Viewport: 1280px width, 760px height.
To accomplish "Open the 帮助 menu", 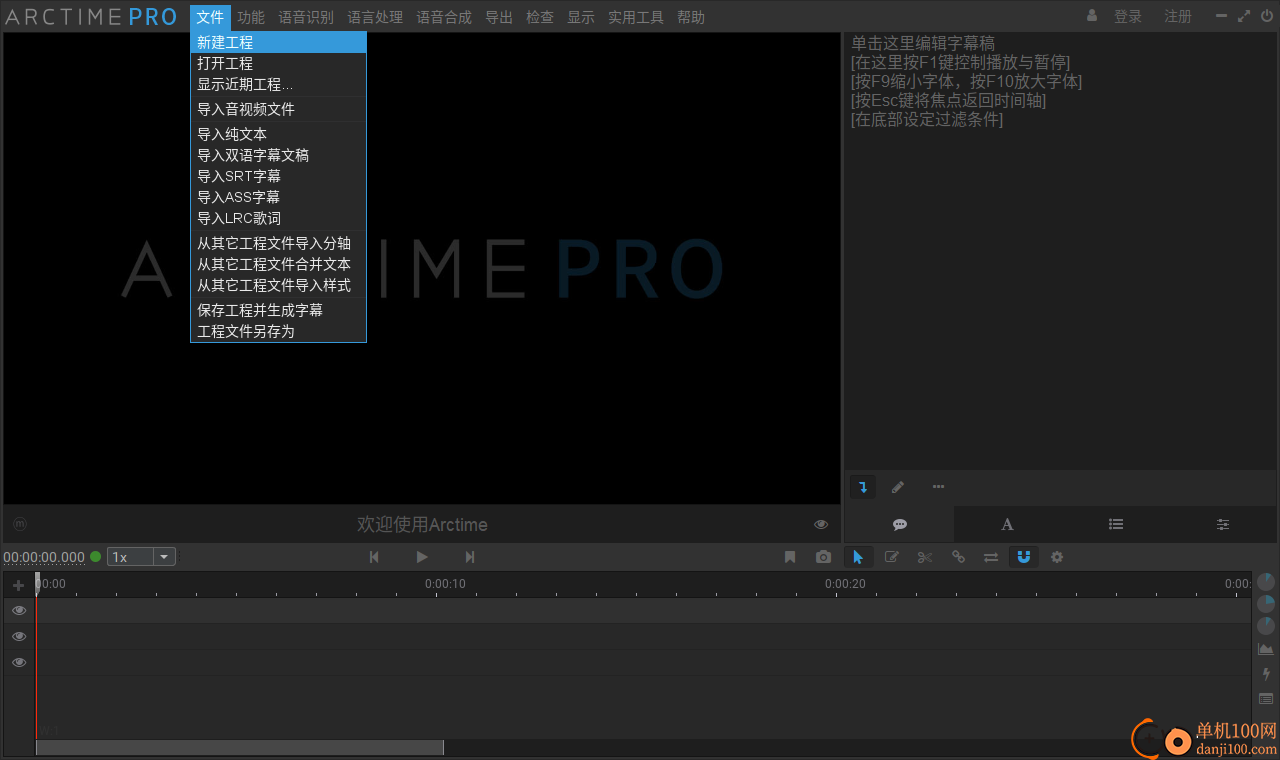I will tap(691, 17).
